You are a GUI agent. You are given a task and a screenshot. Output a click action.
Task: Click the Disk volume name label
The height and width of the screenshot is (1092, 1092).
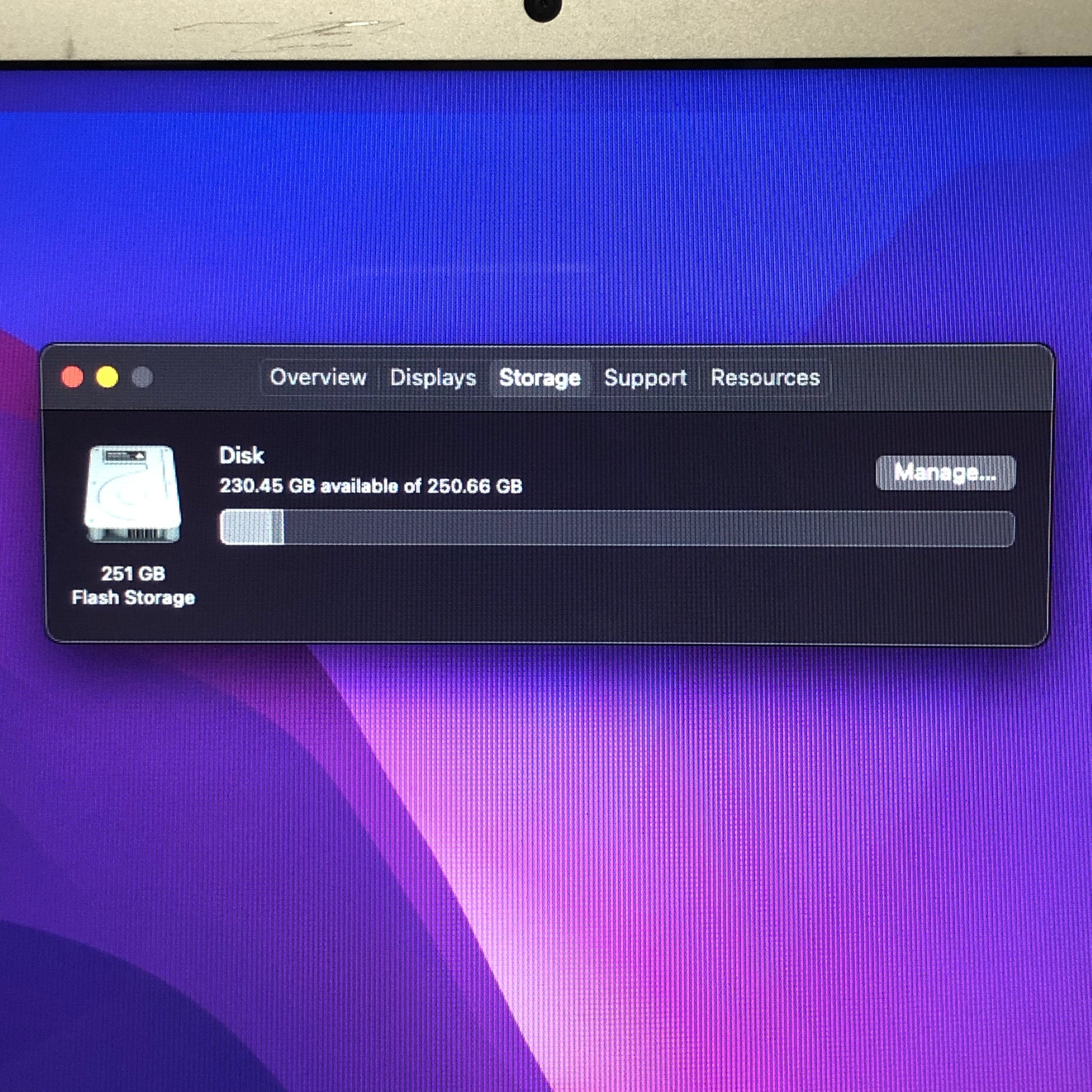click(241, 456)
